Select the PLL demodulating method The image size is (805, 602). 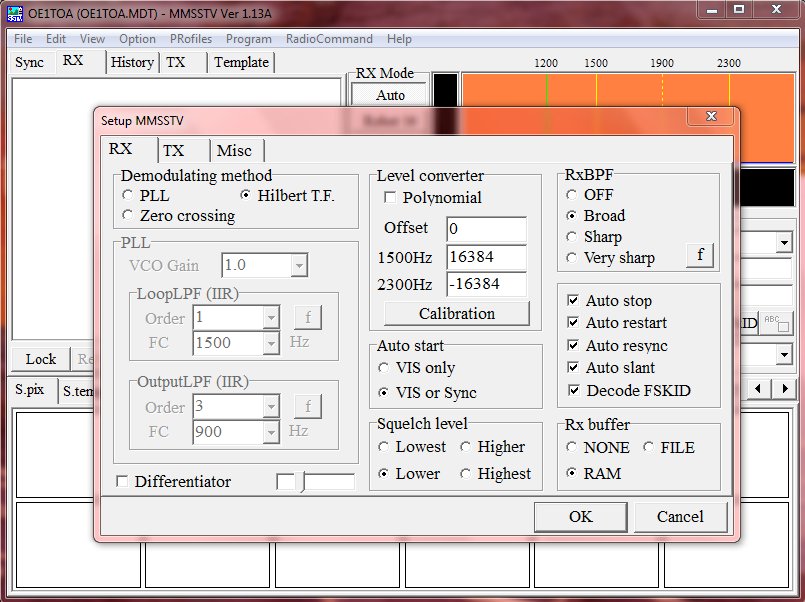[x=127, y=195]
